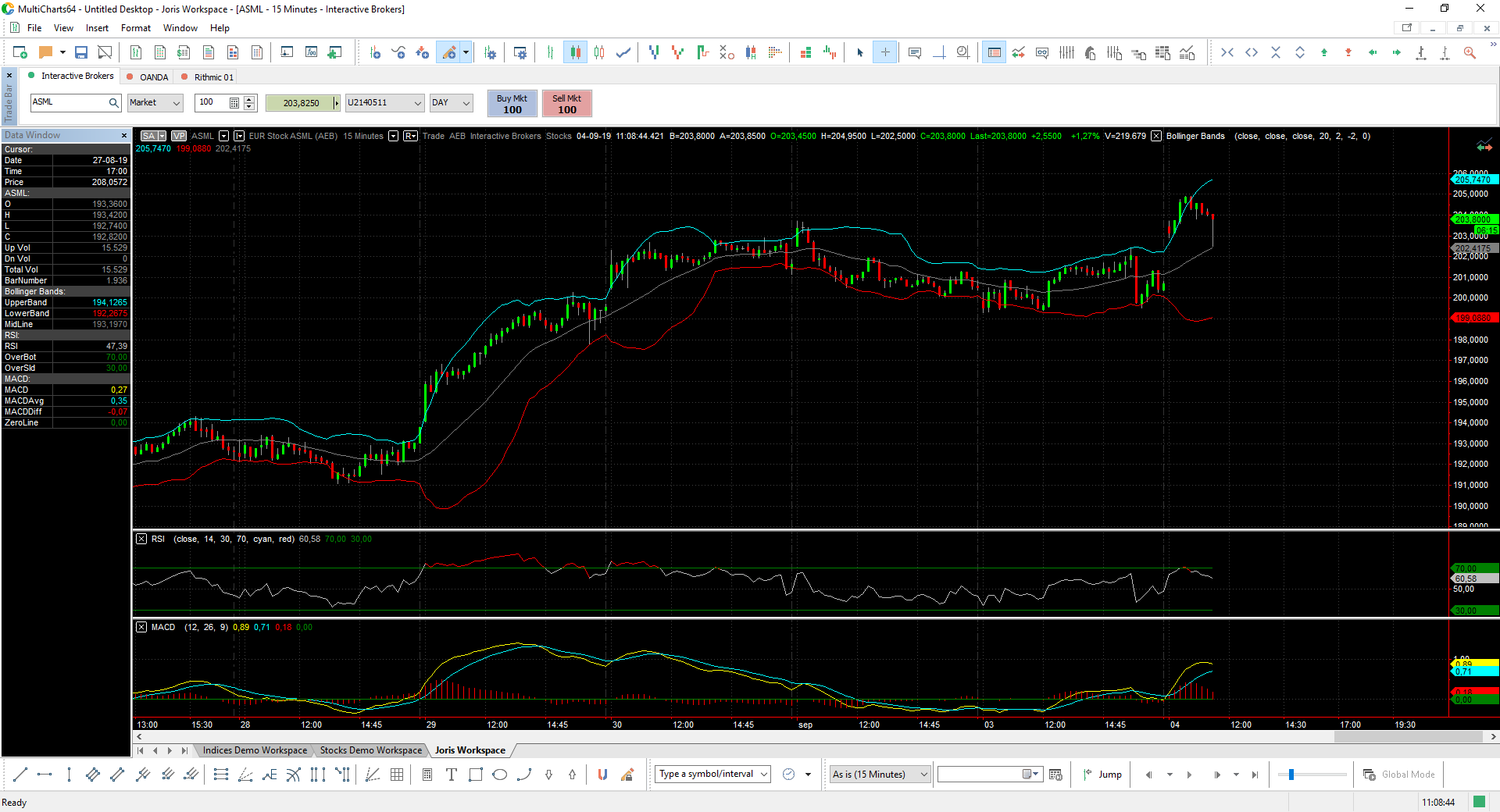Select the candlestick chart type icon
Image resolution: width=1500 pixels, height=812 pixels.
pyautogui.click(x=575, y=52)
